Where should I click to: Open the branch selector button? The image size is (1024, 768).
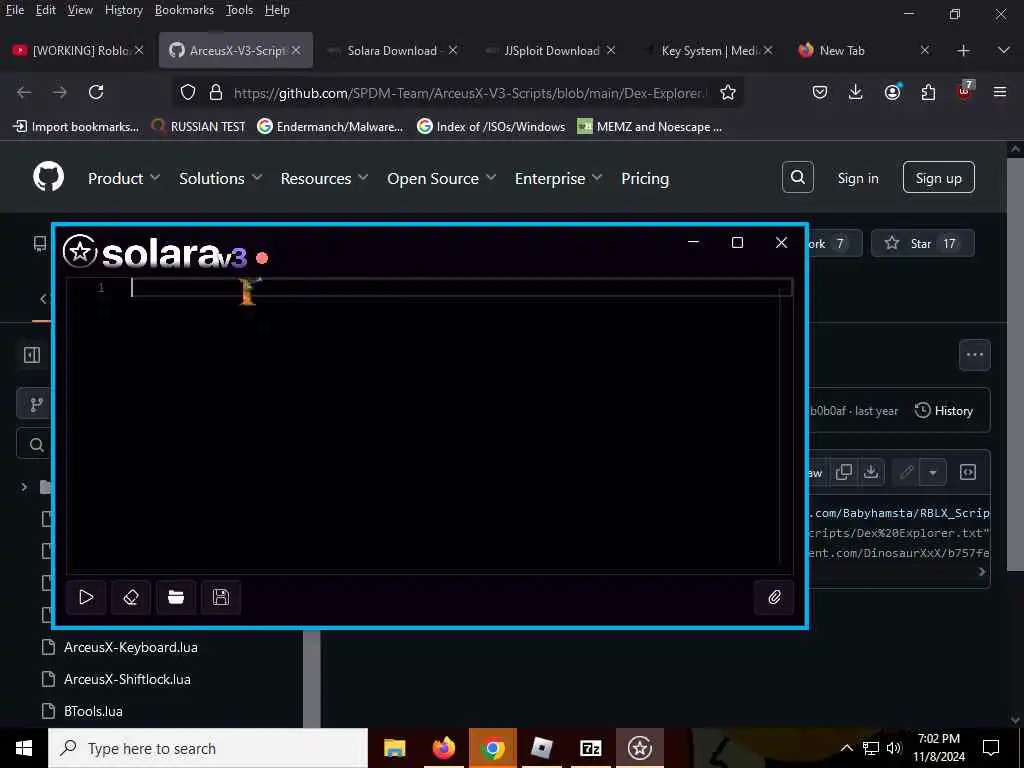point(36,404)
